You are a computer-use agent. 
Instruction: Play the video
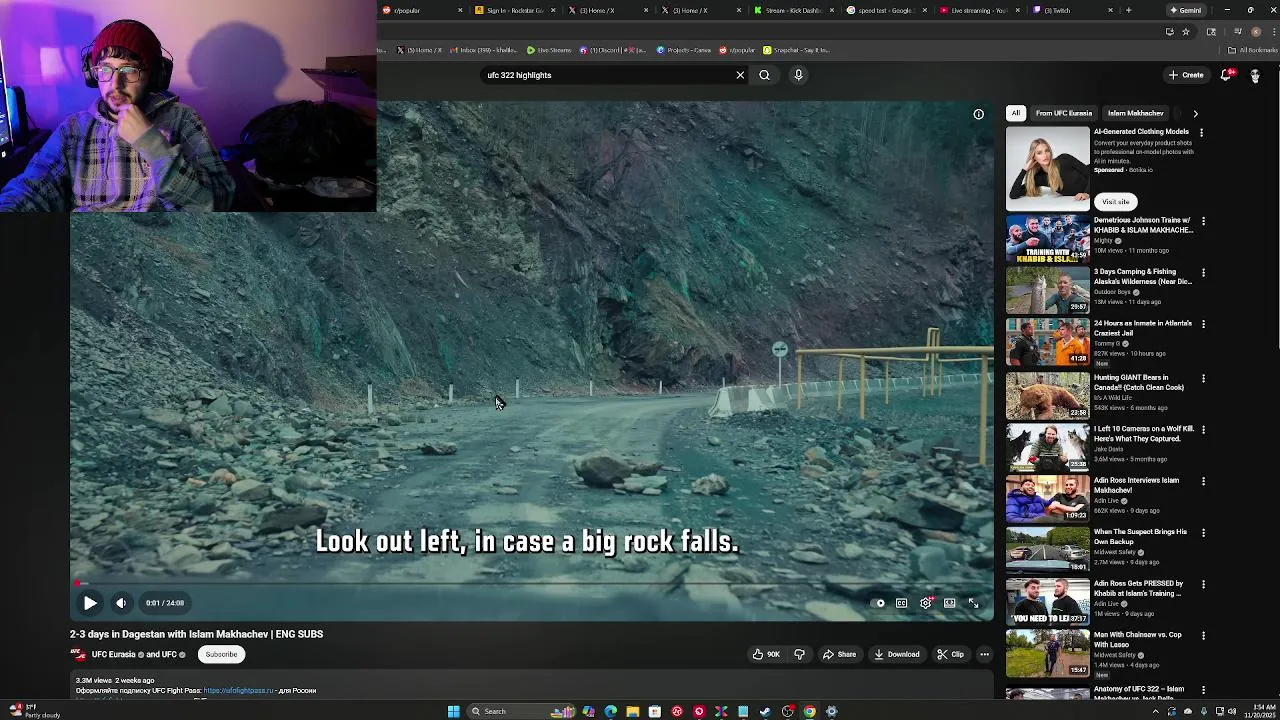point(90,603)
